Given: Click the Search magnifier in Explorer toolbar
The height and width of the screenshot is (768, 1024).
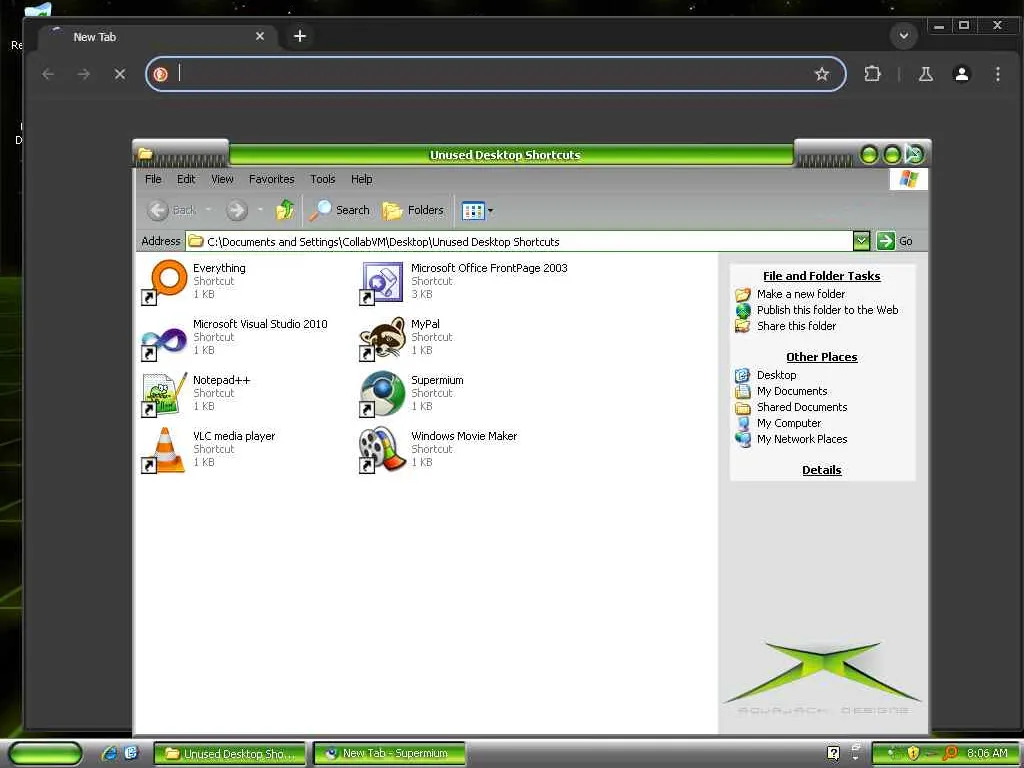Looking at the screenshot, I should point(339,210).
